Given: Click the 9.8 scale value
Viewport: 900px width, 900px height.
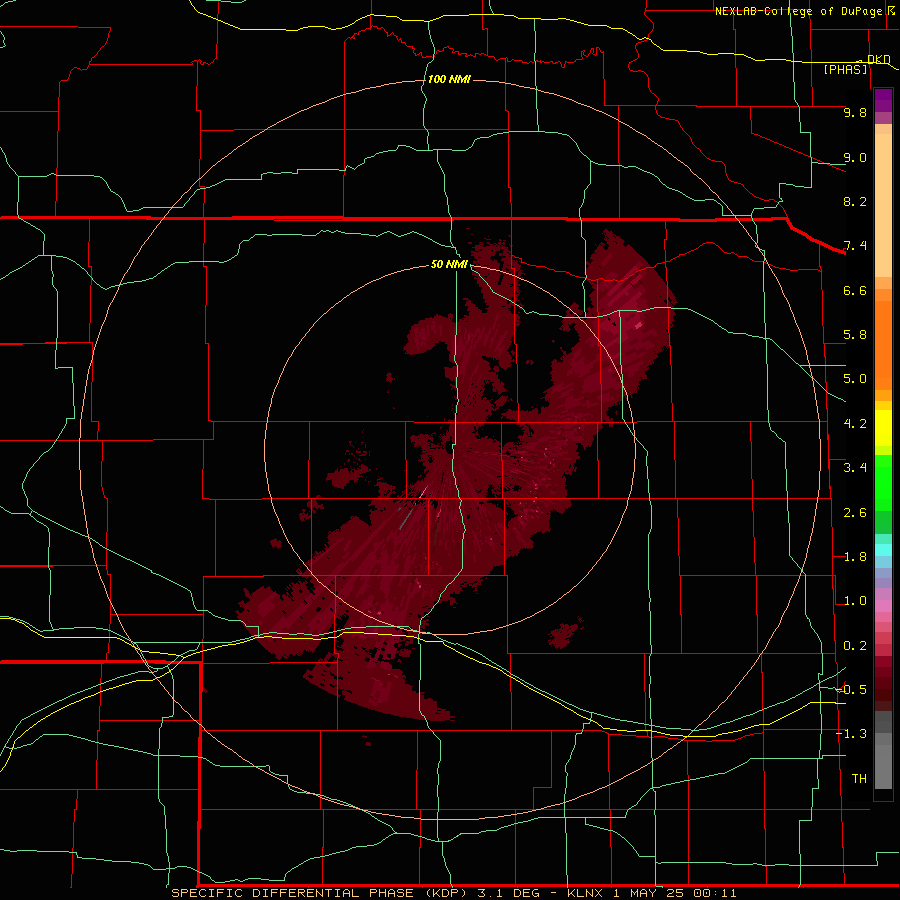Looking at the screenshot, I should coord(855,112).
